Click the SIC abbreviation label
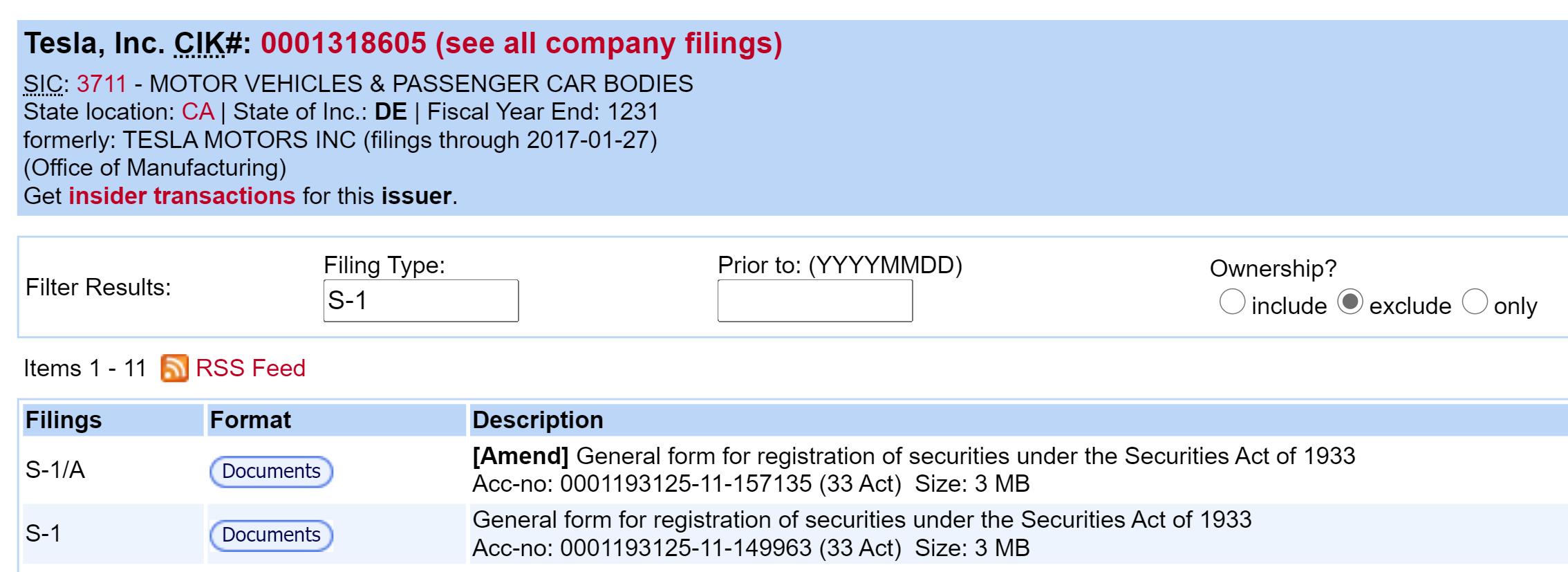 [44, 84]
